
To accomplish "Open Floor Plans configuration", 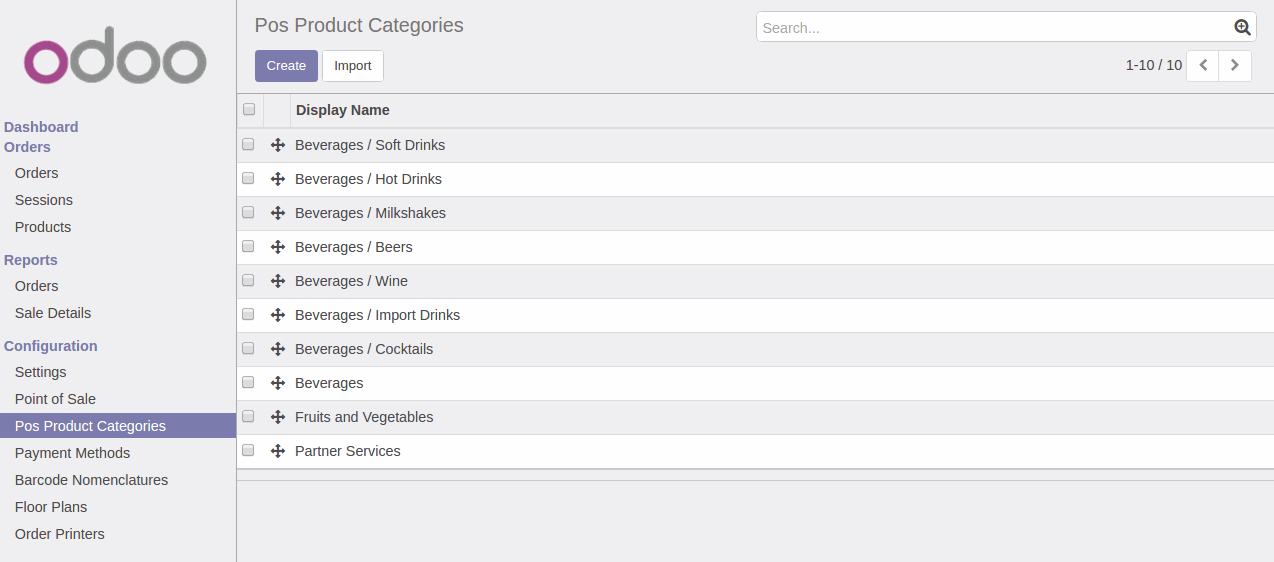I will 51,507.
